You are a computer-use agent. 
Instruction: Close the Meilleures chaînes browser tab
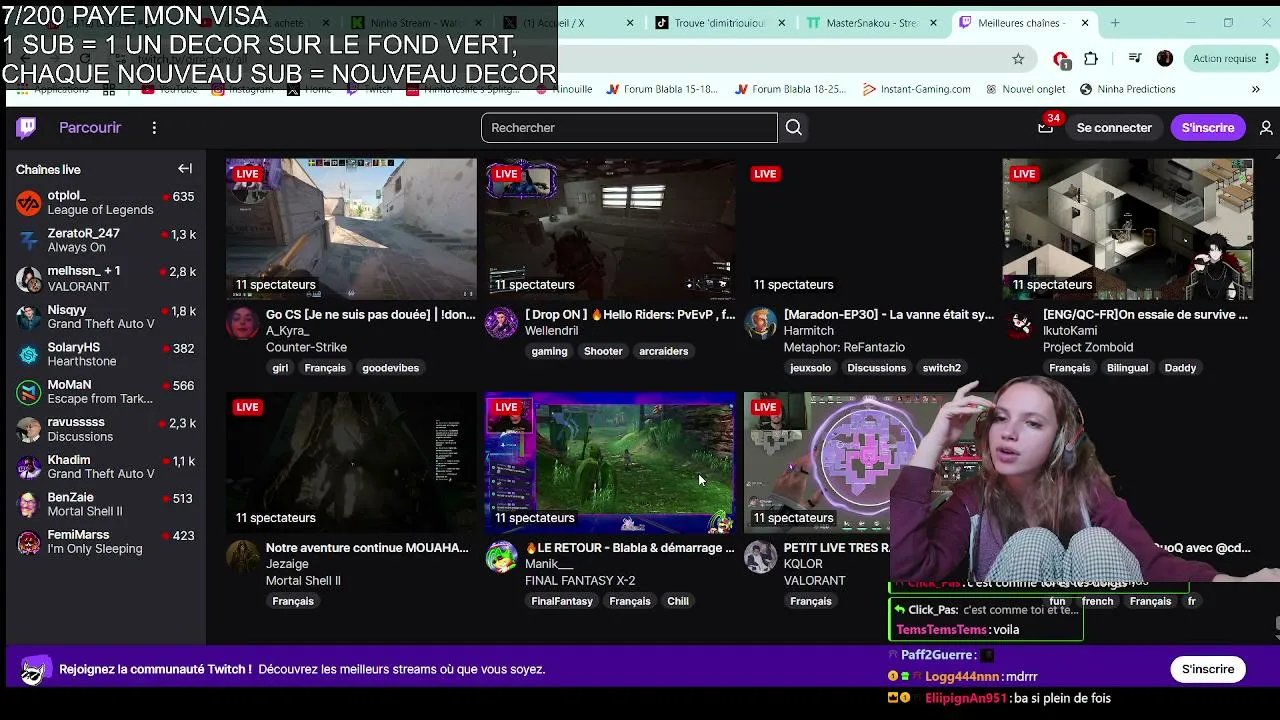(x=1085, y=23)
